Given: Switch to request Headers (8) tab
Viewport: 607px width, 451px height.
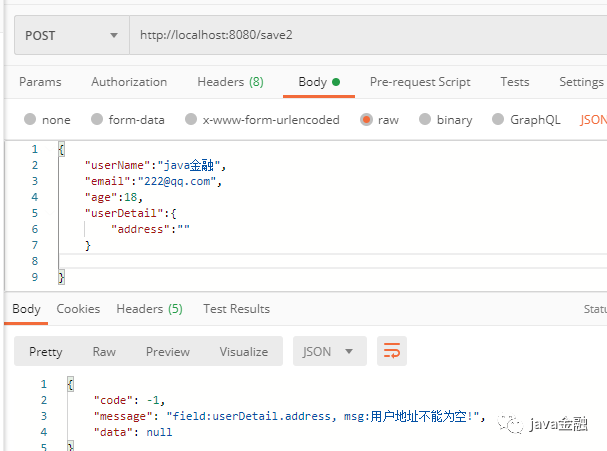Looking at the screenshot, I should [230, 82].
